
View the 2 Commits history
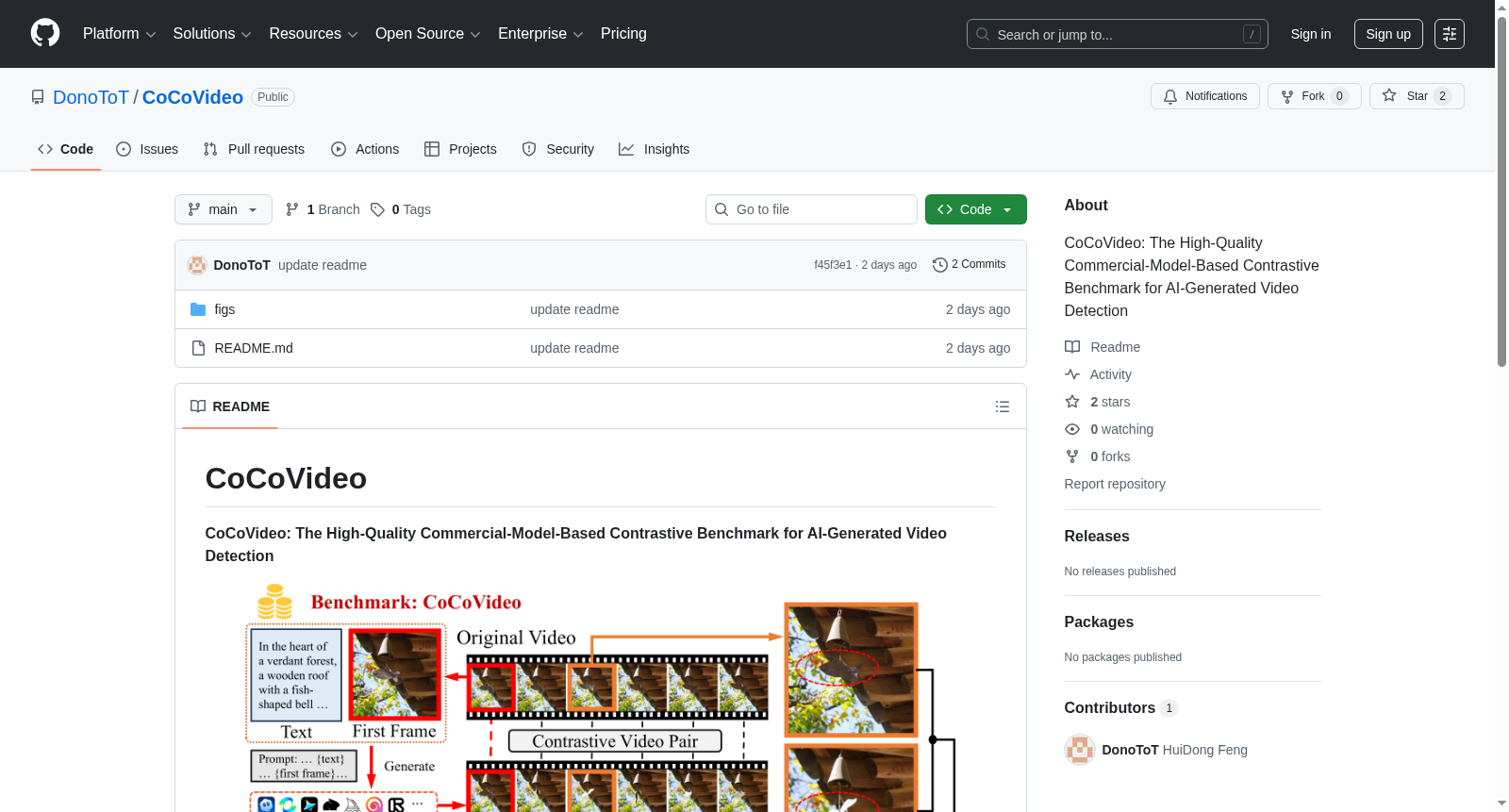point(970,265)
